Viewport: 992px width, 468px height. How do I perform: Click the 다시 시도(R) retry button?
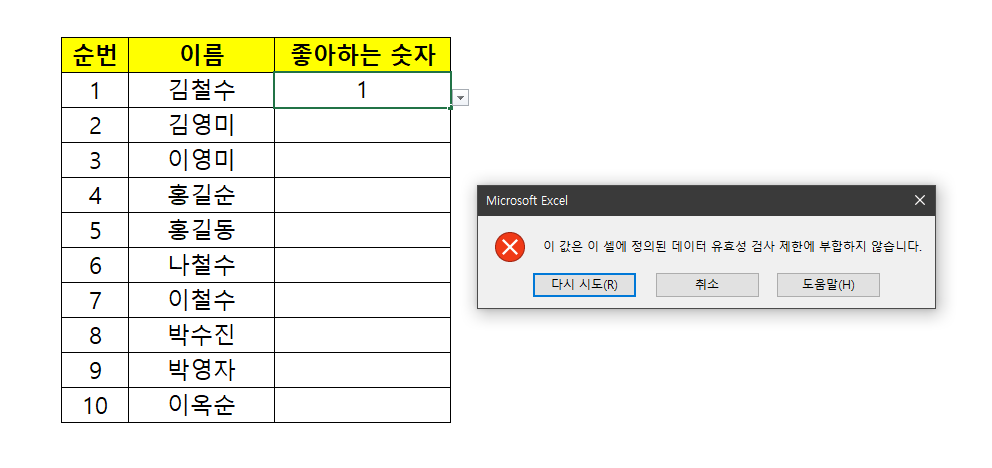click(x=584, y=285)
